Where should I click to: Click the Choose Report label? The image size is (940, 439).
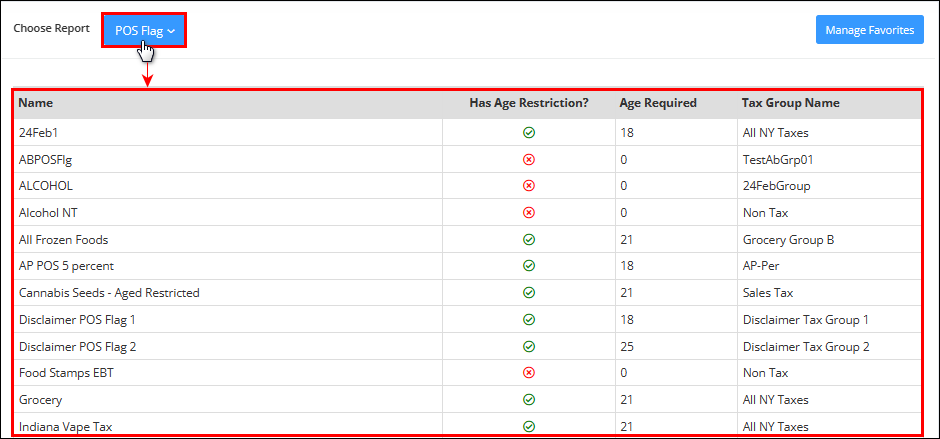pos(52,28)
